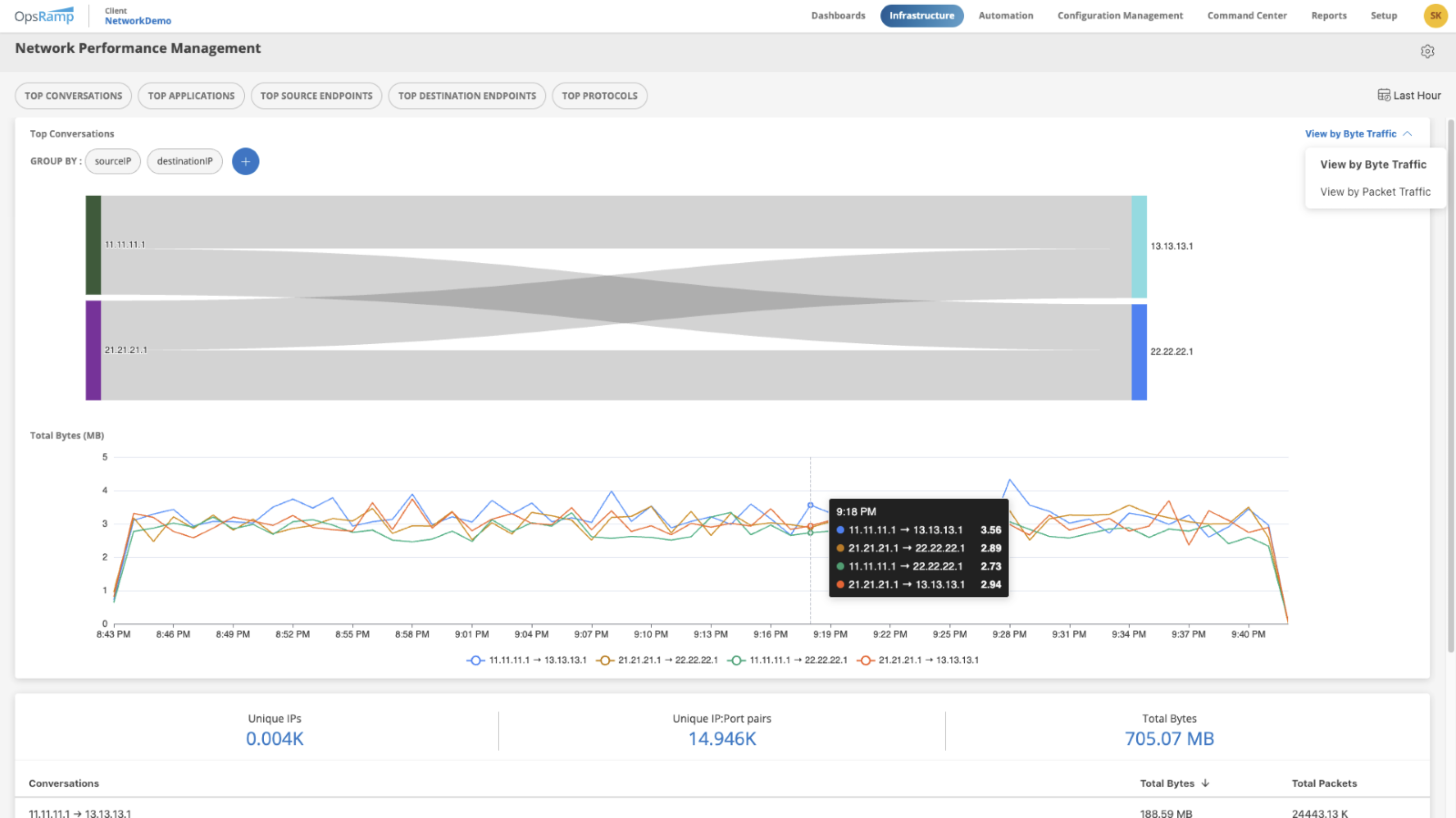Sort by Total Bytes arrow icon
1456x818 pixels.
click(1205, 783)
